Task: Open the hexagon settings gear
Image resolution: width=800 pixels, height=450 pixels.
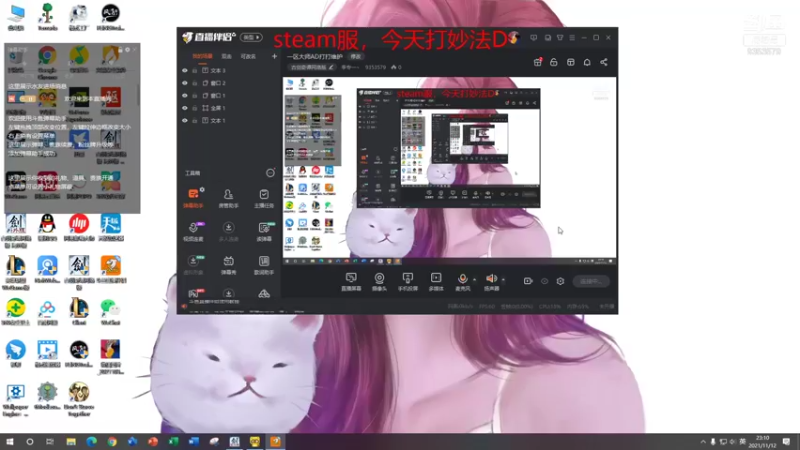Action: click(x=560, y=281)
